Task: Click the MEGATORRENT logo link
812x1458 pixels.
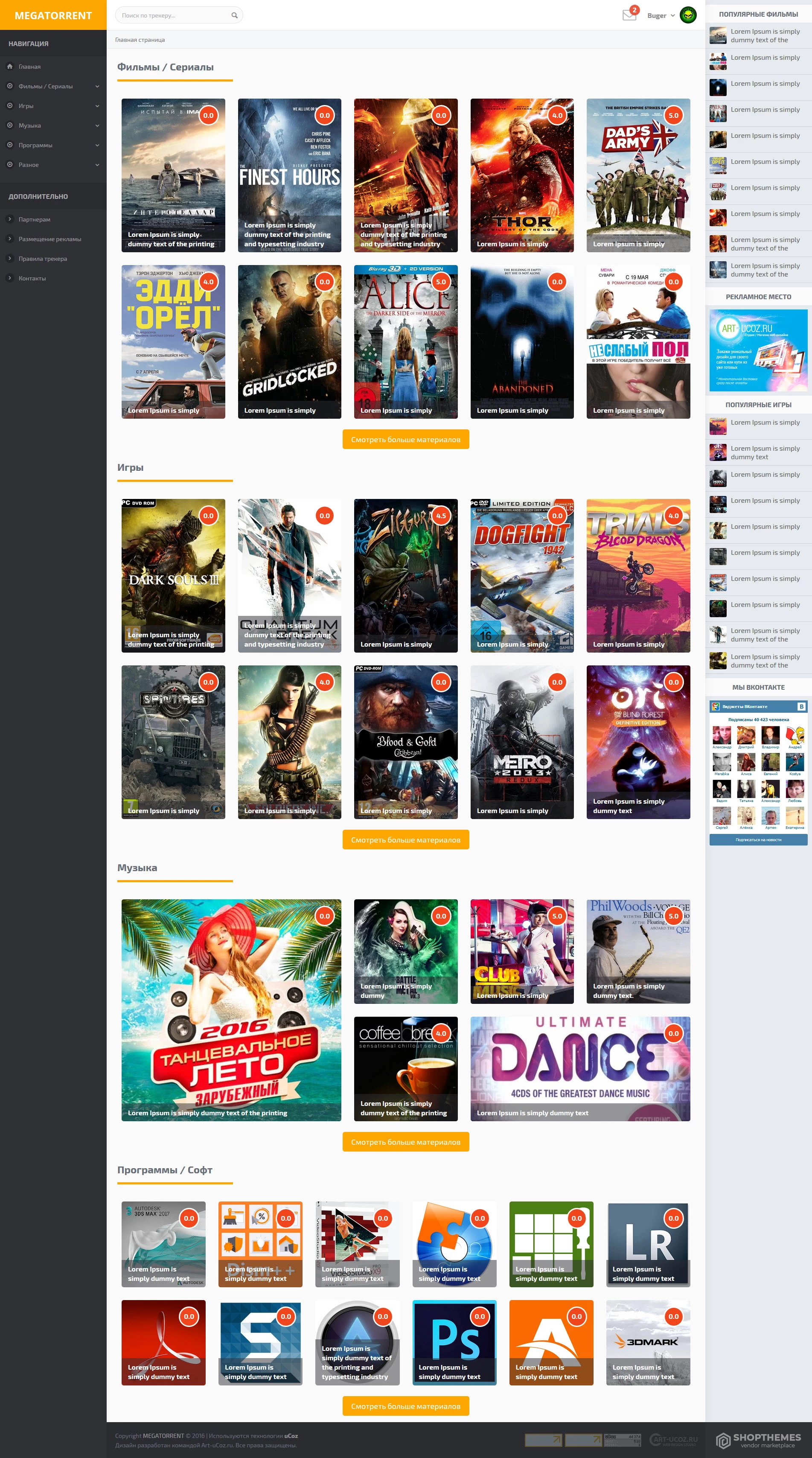Action: (53, 15)
